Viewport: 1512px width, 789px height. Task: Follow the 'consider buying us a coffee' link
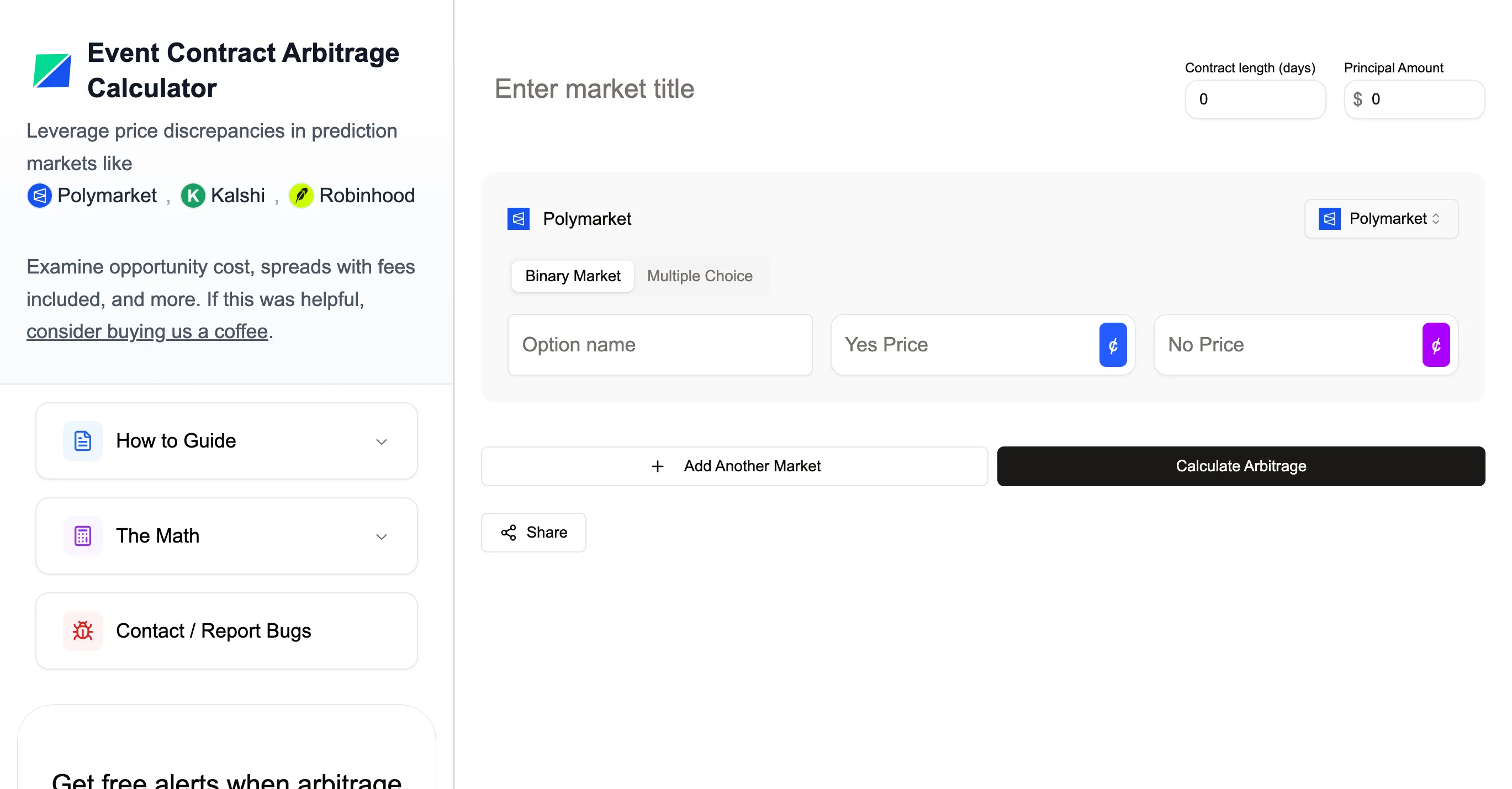(147, 332)
